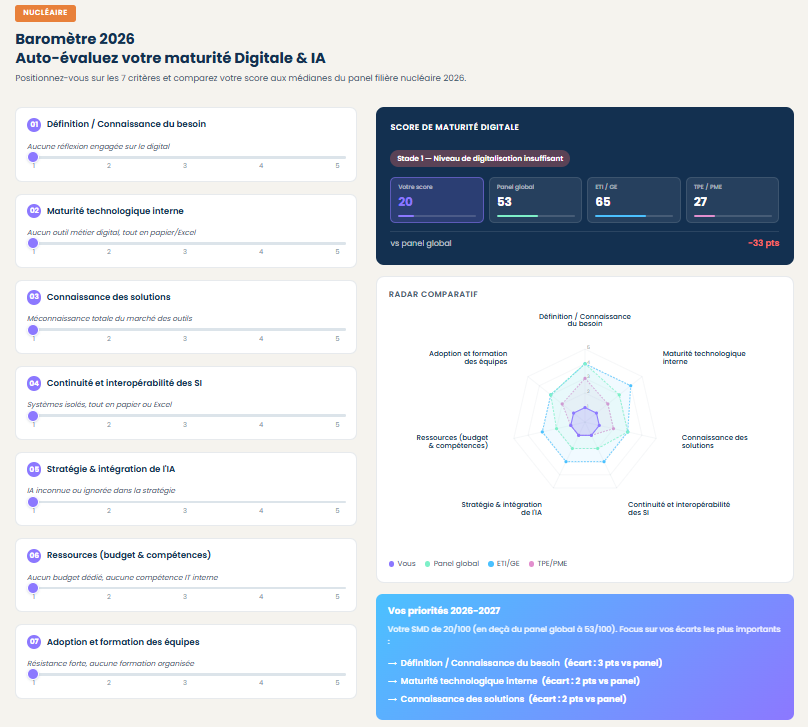Click the 05 badge for Stratégie & intégration IA
The height and width of the screenshot is (727, 808).
(x=34, y=469)
